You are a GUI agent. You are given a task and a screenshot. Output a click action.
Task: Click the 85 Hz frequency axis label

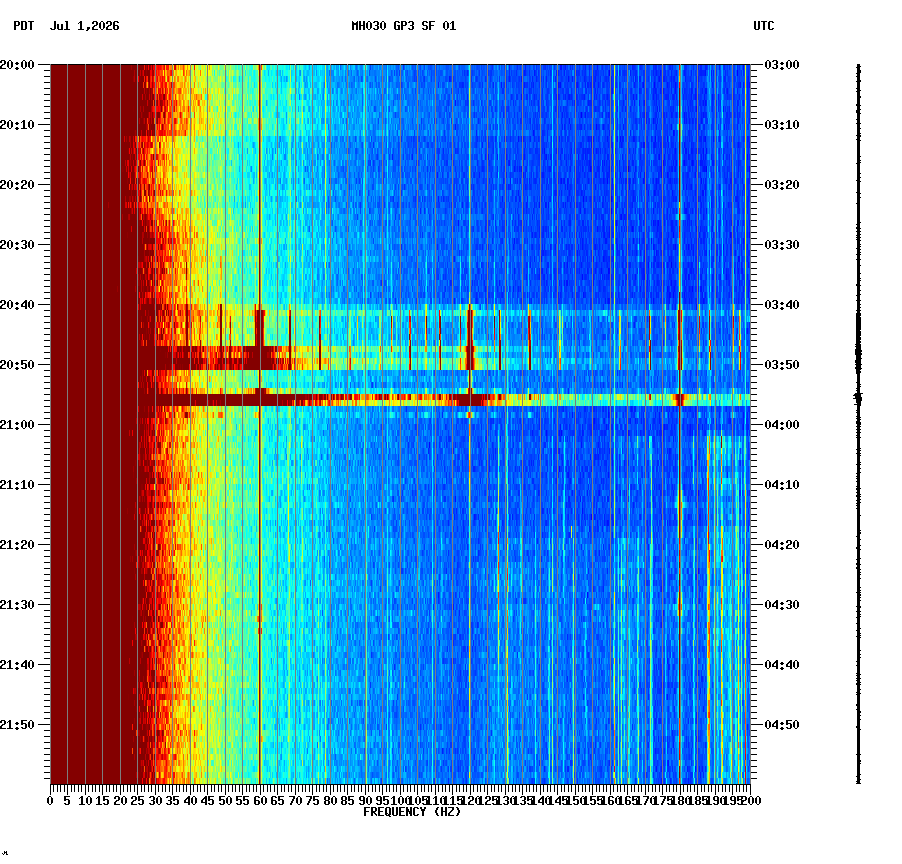(x=347, y=801)
